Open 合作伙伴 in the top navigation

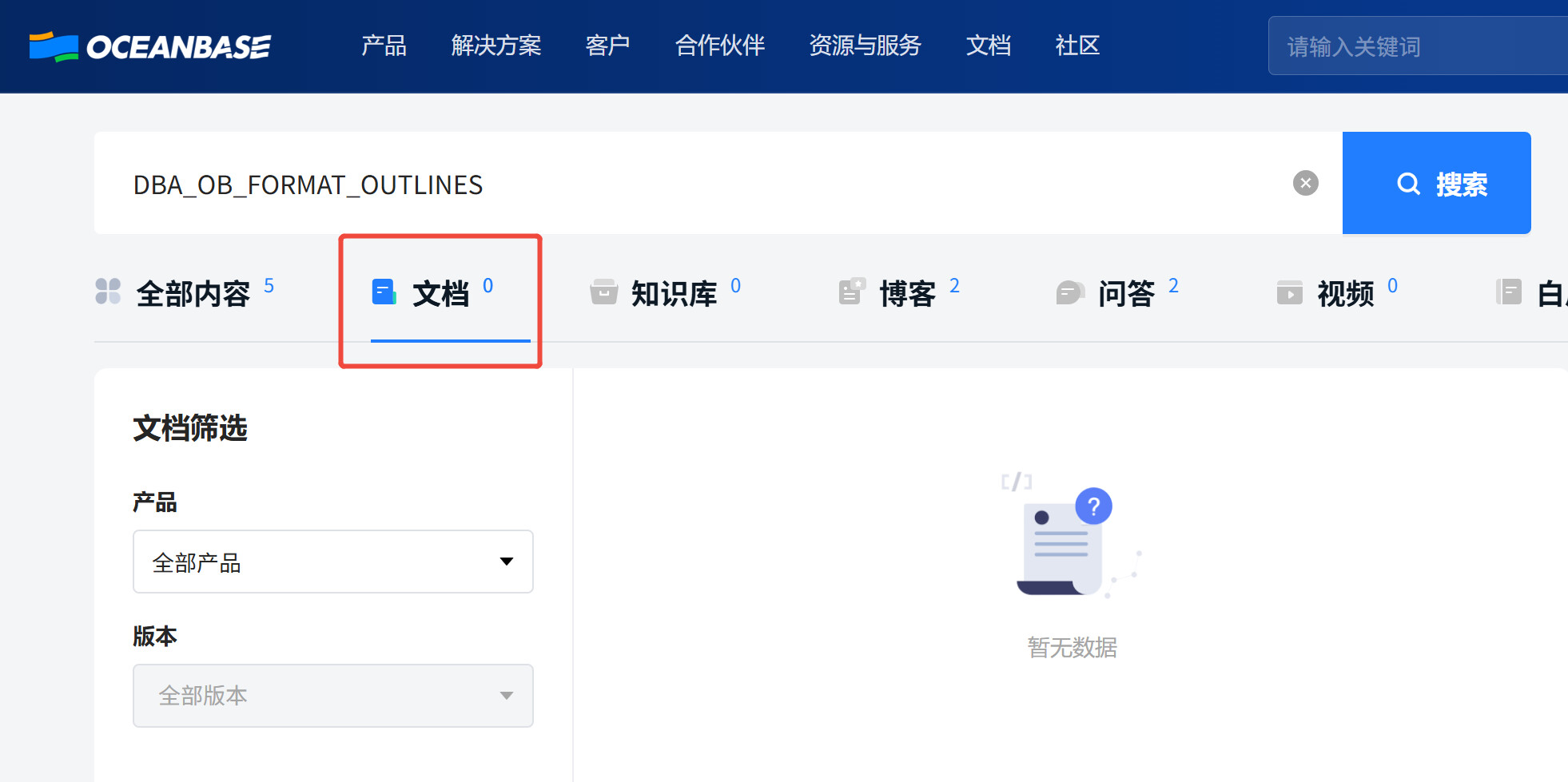[719, 46]
